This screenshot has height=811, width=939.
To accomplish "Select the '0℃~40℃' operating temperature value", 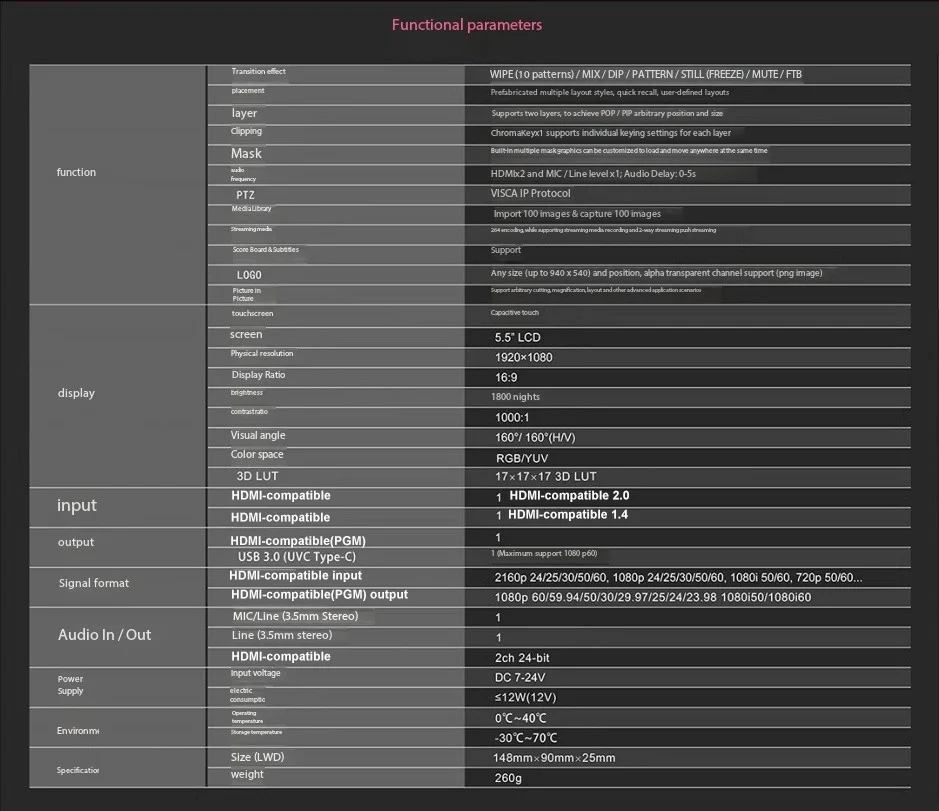I will point(520,718).
